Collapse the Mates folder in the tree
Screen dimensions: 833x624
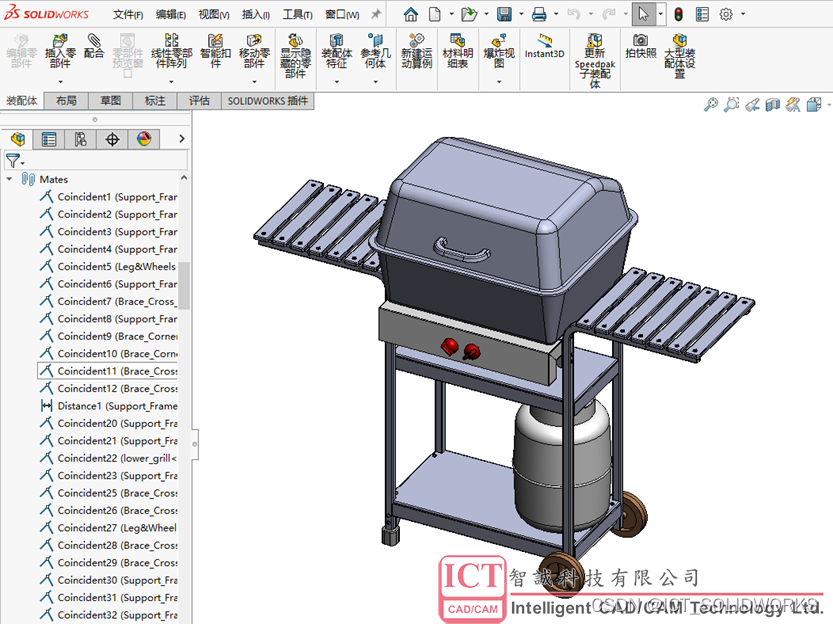(9, 179)
